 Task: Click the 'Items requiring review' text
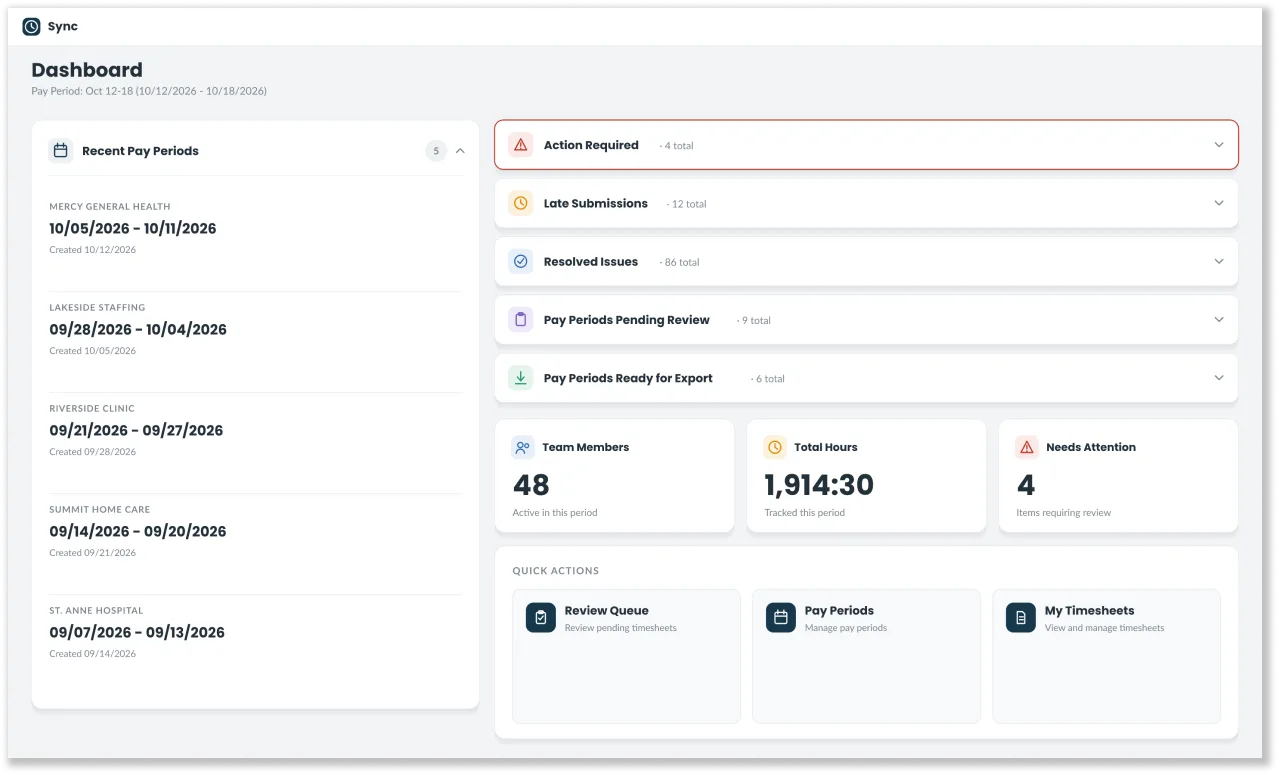(x=1064, y=513)
